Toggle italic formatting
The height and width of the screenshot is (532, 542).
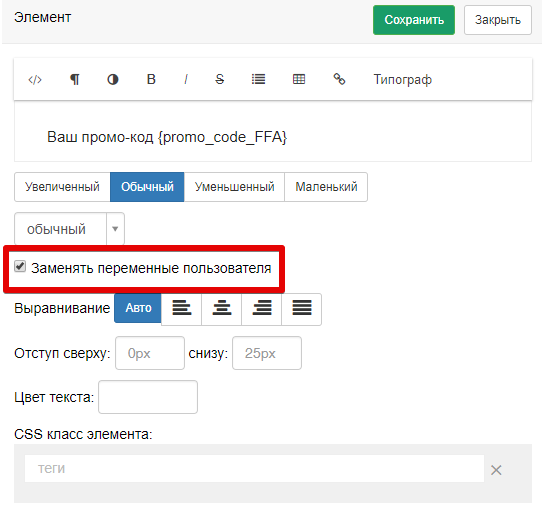point(186,80)
